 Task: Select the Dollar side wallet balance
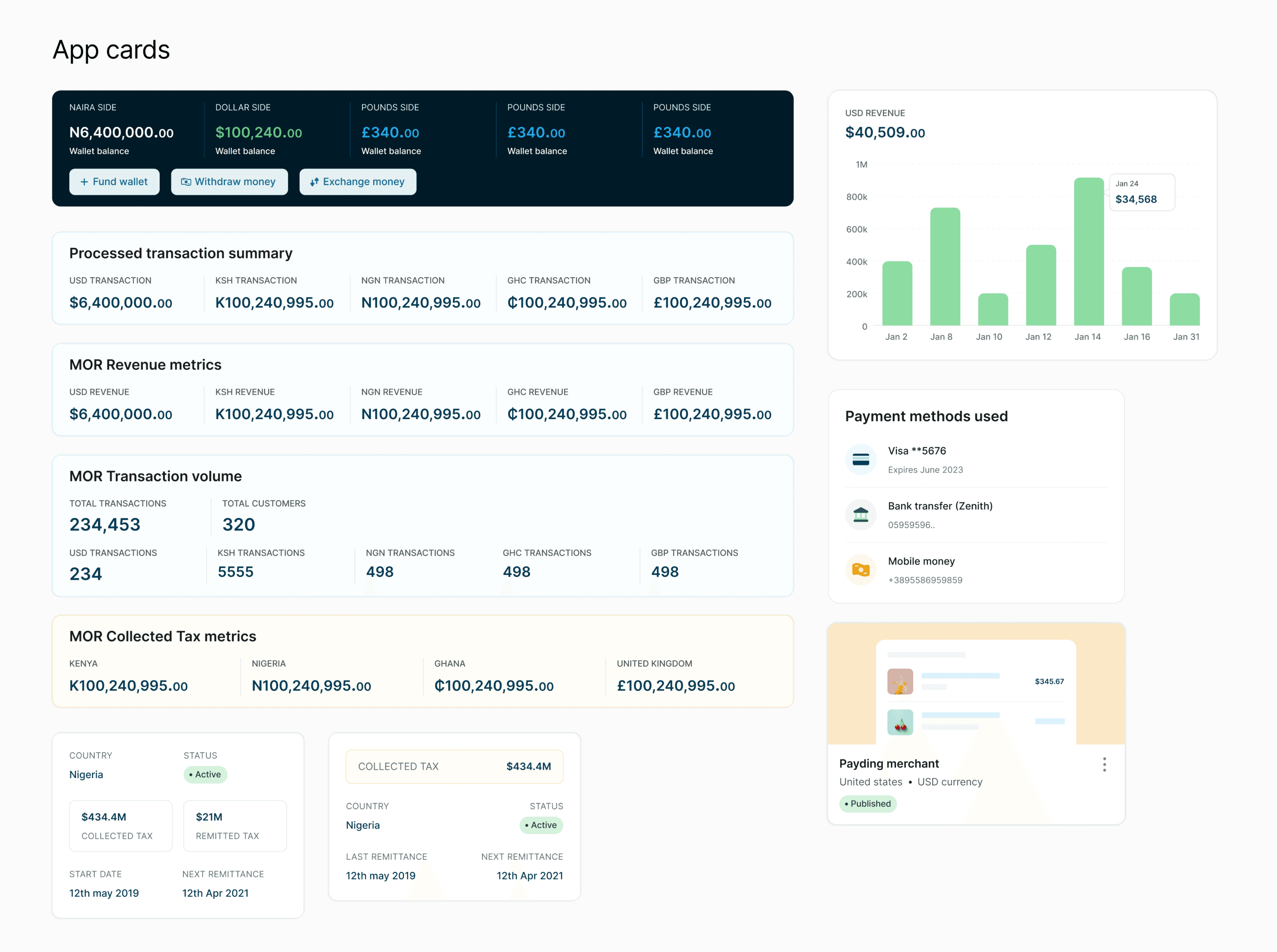tap(258, 133)
